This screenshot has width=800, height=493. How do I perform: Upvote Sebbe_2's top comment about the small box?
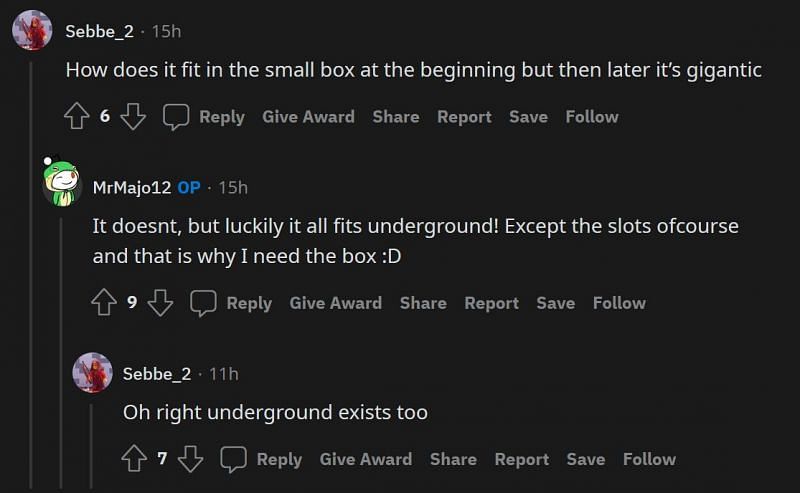pyautogui.click(x=77, y=117)
